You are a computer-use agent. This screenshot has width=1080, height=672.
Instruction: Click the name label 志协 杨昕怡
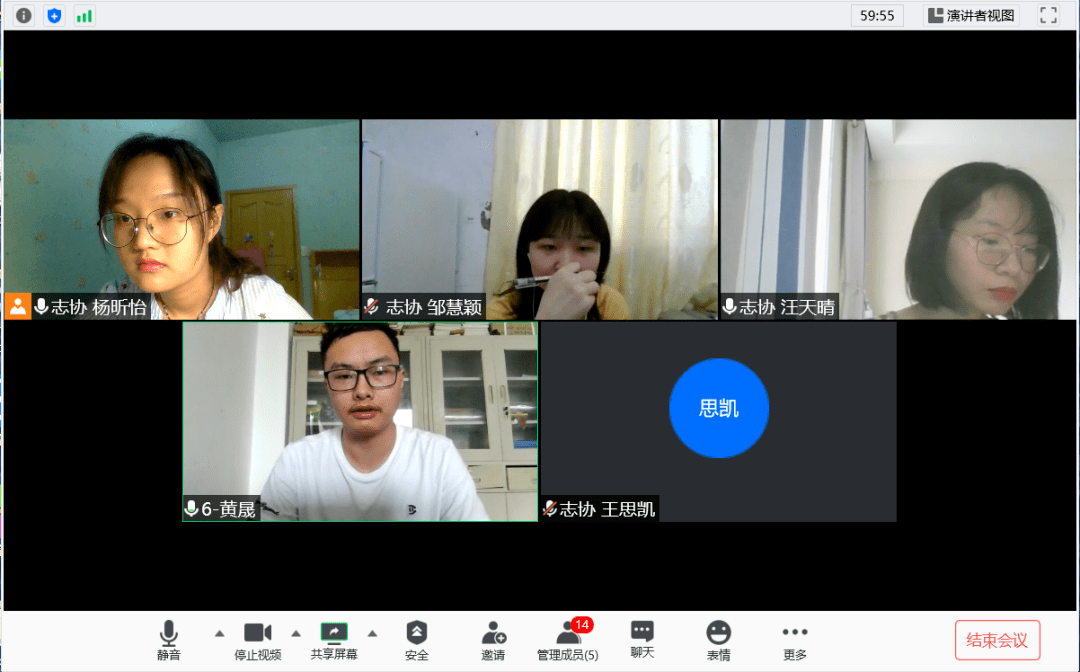[90, 306]
